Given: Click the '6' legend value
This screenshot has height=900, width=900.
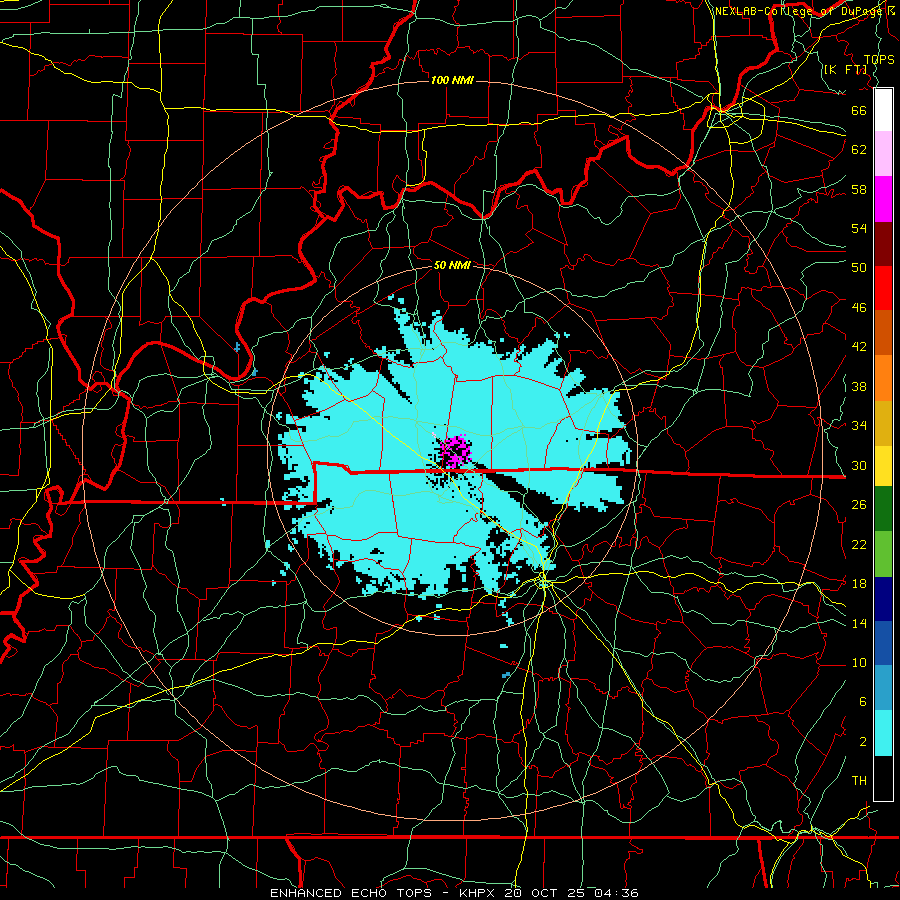Looking at the screenshot, I should click(x=863, y=702).
